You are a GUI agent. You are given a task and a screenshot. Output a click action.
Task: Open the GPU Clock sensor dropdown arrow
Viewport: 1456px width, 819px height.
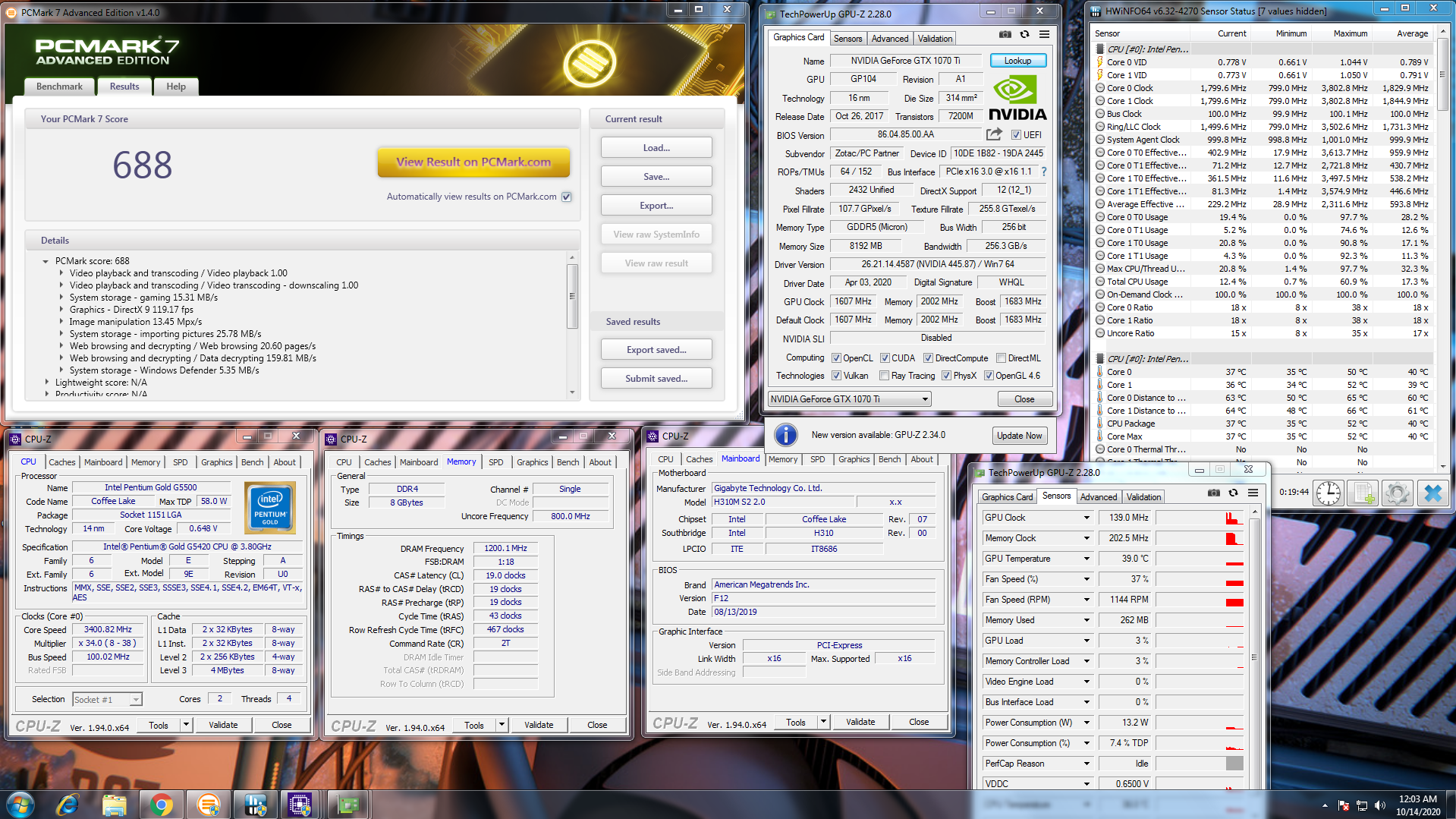[x=1086, y=518]
